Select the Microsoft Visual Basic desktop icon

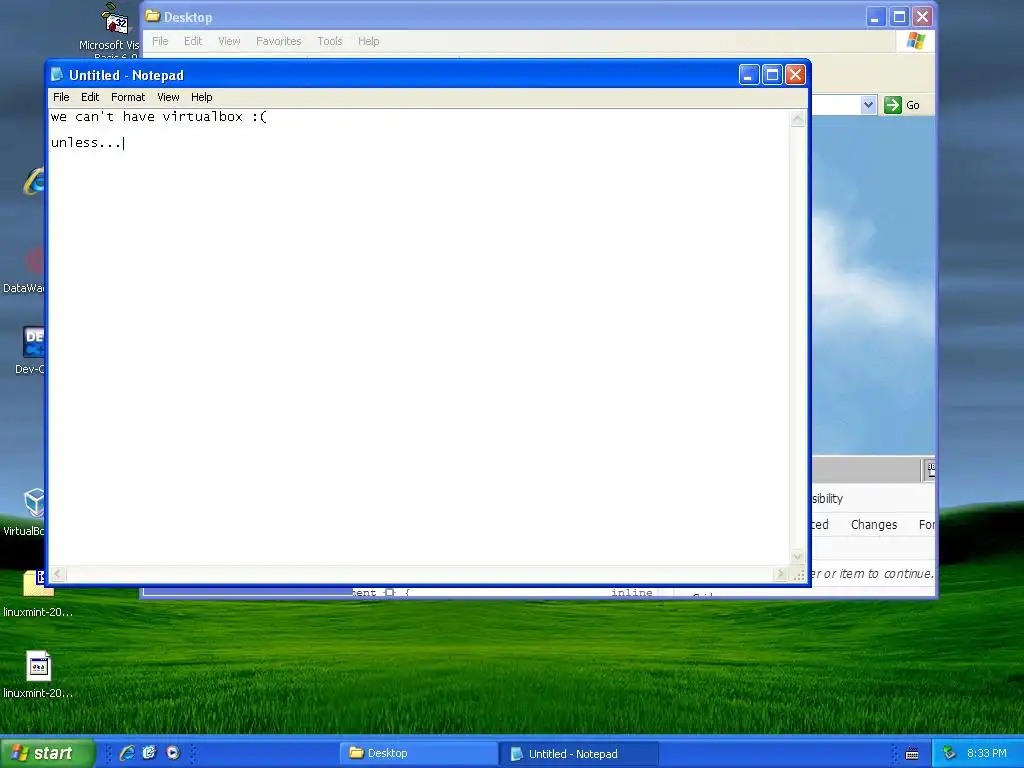click(115, 29)
